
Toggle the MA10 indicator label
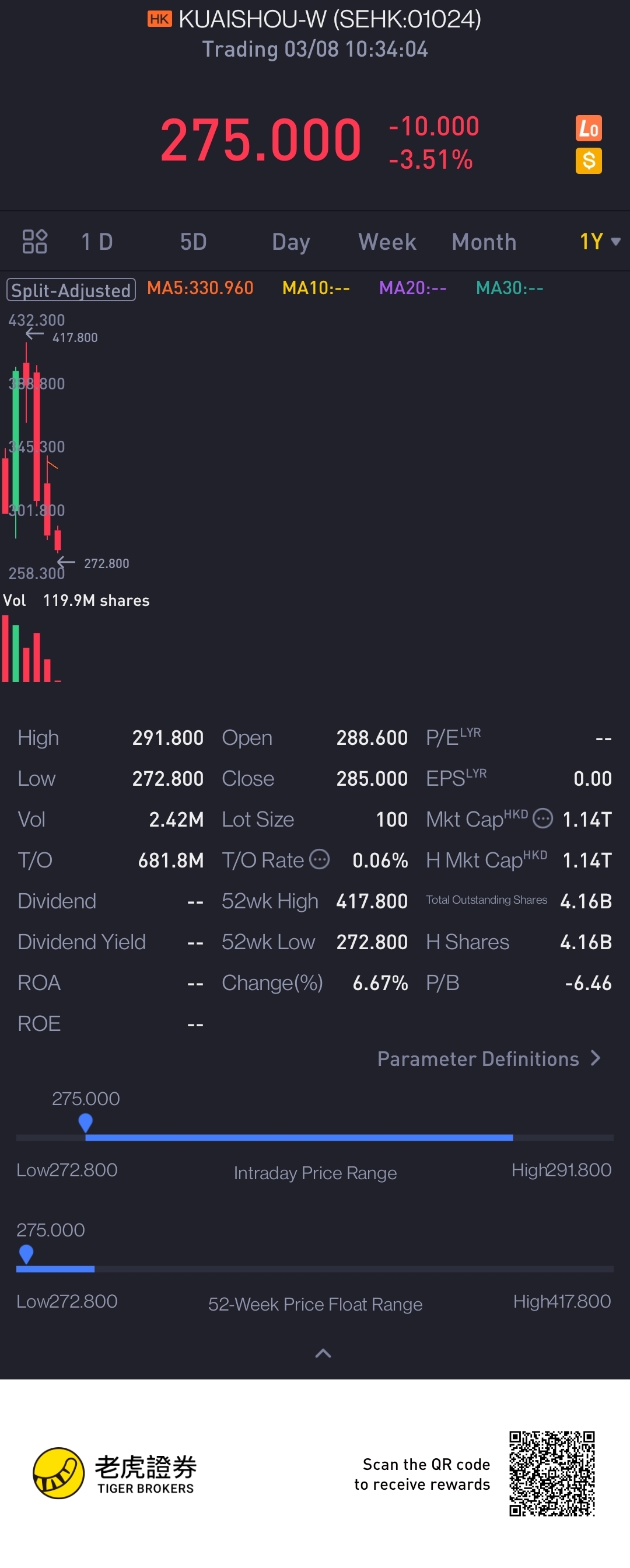coord(316,288)
